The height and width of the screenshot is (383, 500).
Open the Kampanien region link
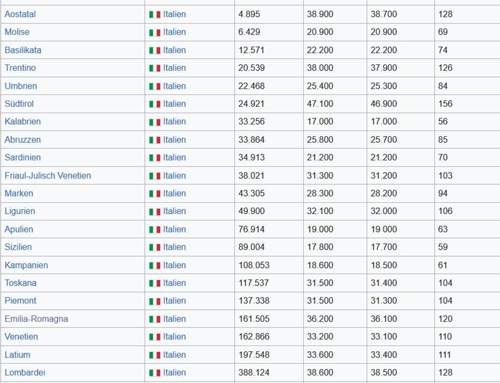(x=26, y=265)
